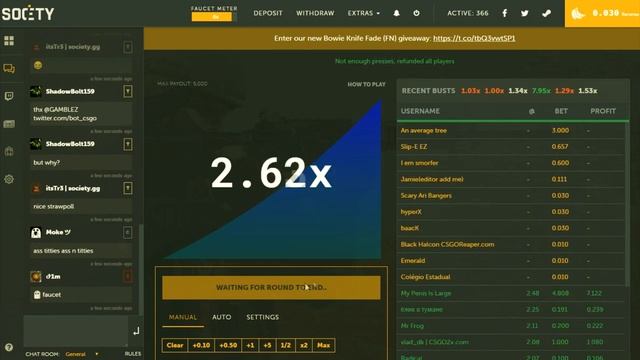
Task: Add +5 to the bet
Action: click(267, 345)
